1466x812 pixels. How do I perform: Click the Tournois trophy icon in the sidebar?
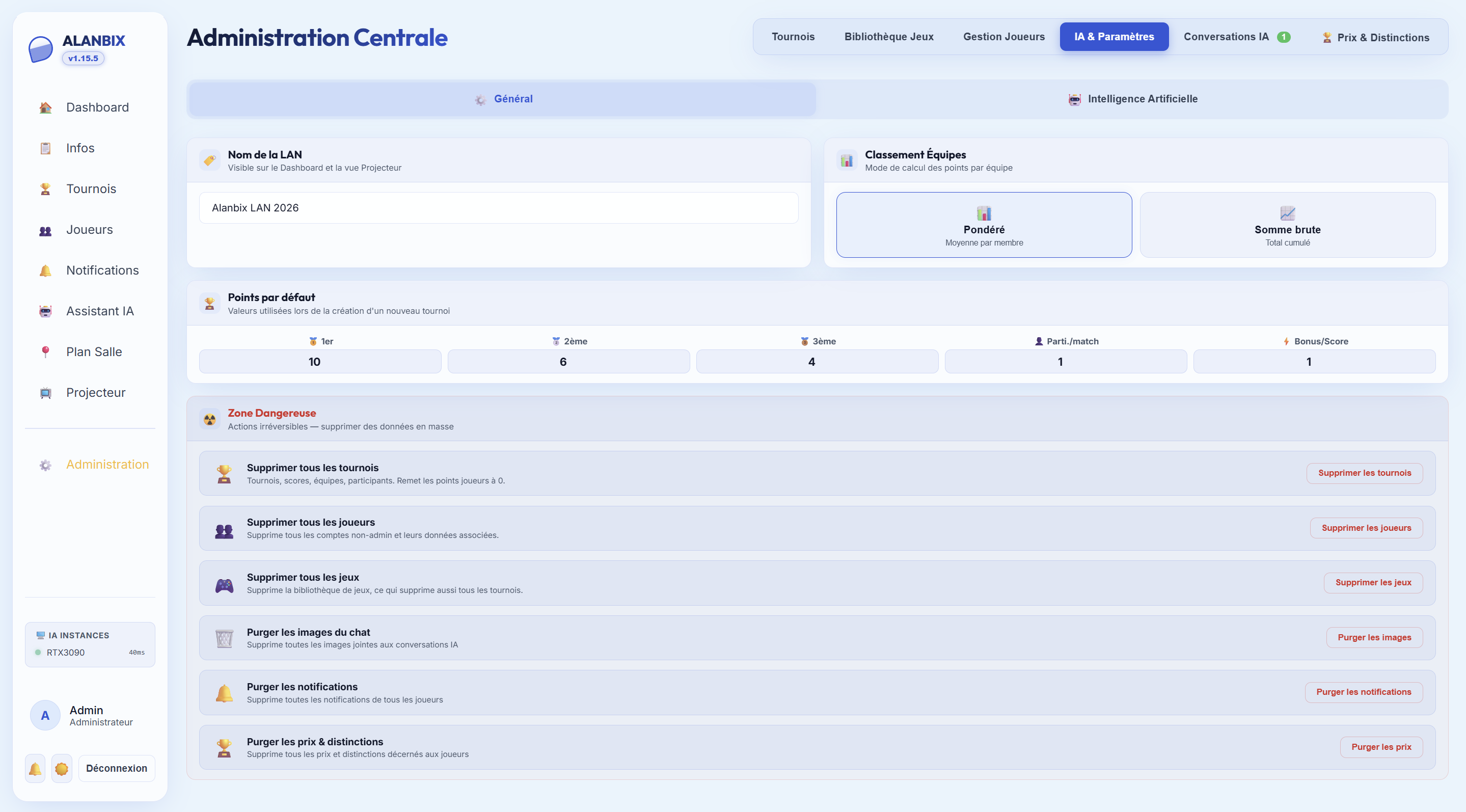[45, 189]
